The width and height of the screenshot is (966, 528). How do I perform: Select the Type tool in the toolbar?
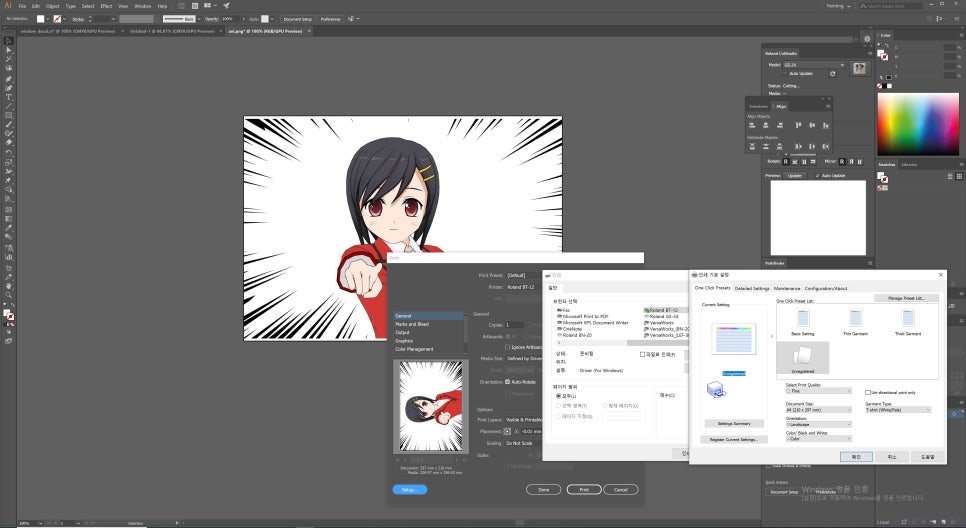9,97
